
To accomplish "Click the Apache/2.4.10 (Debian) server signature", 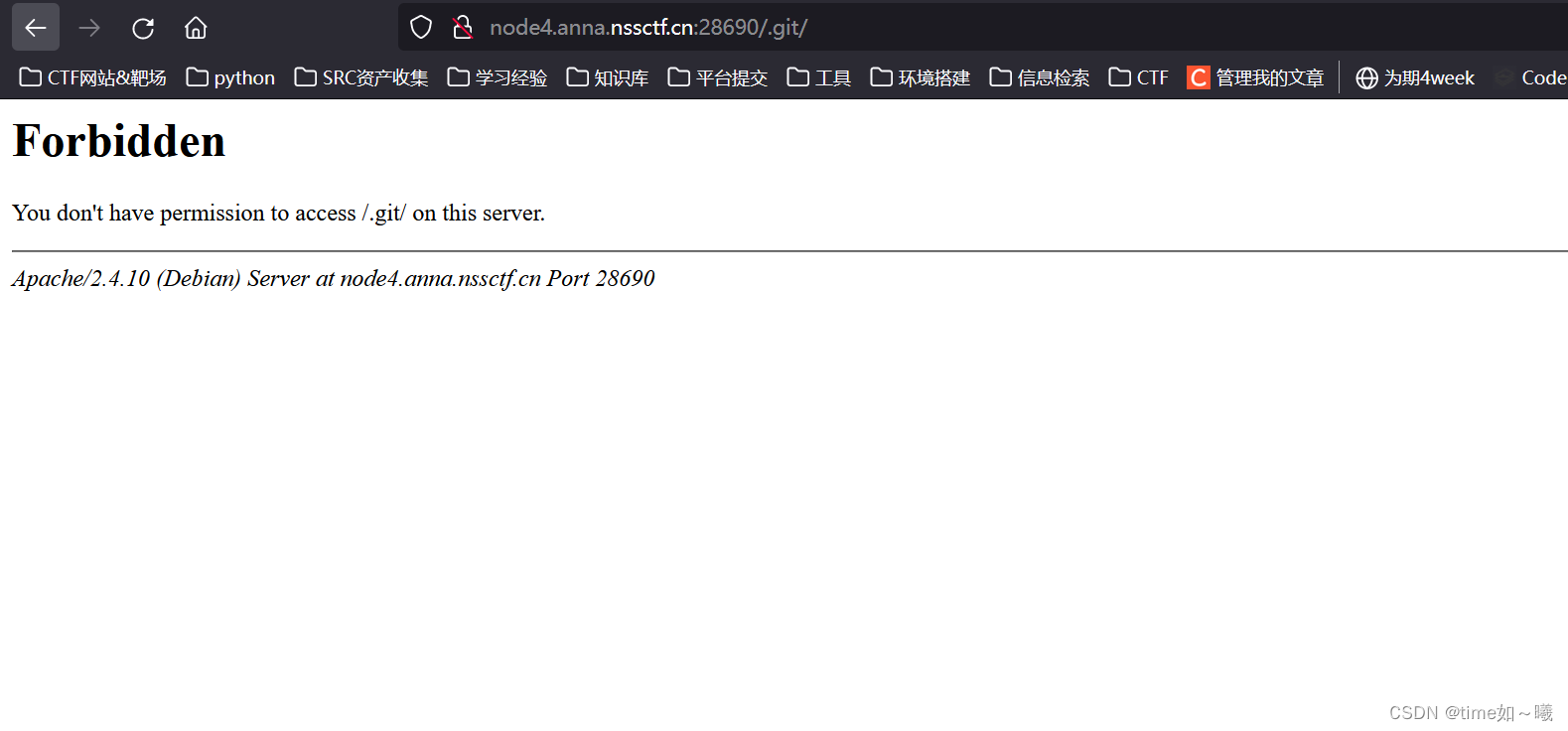I will click(334, 278).
